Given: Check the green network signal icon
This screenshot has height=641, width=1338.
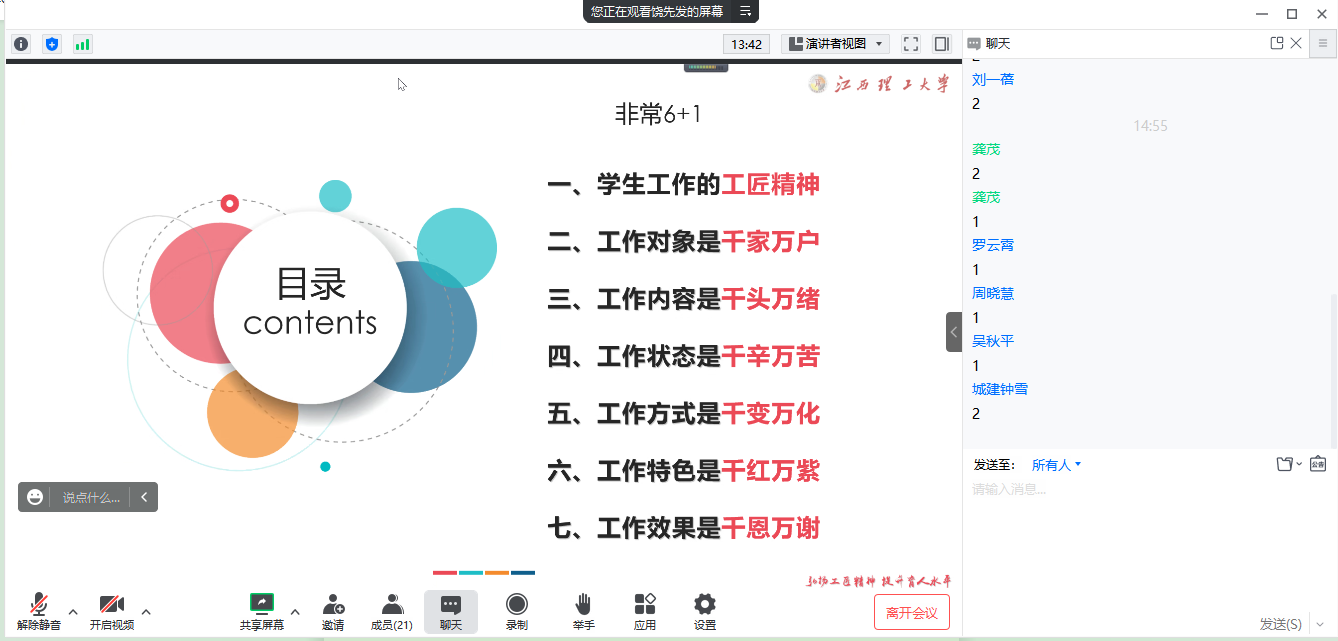Looking at the screenshot, I should [82, 44].
